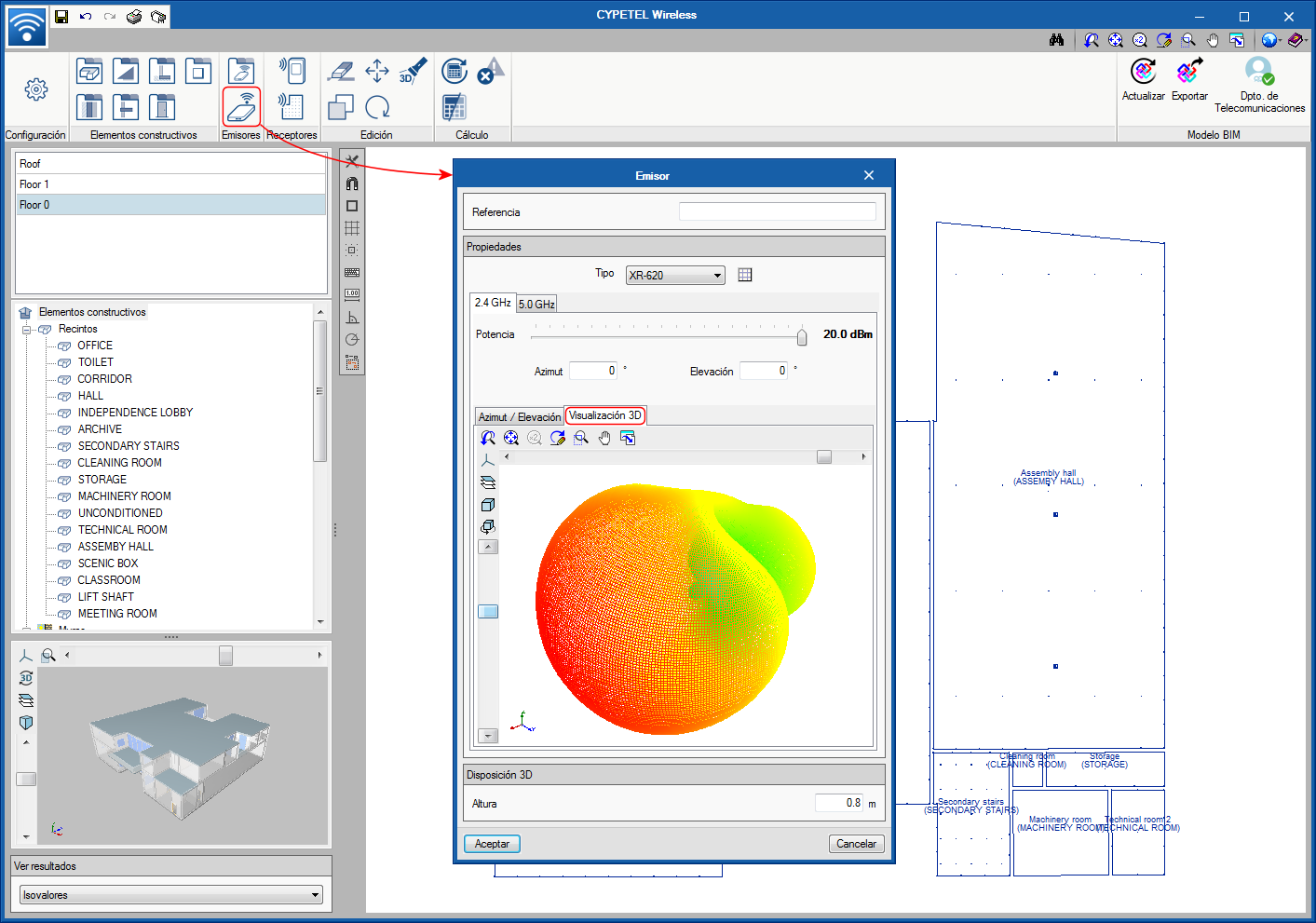The height and width of the screenshot is (923, 1316).
Task: Click the pan hand icon in Emisor 3D view
Action: [604, 438]
